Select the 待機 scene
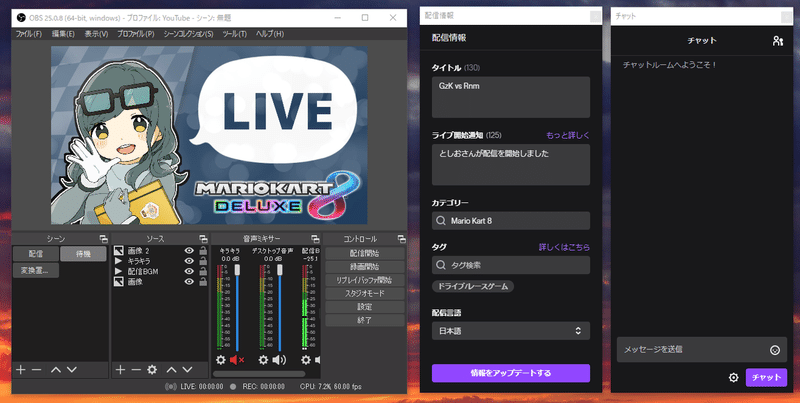 (83, 254)
